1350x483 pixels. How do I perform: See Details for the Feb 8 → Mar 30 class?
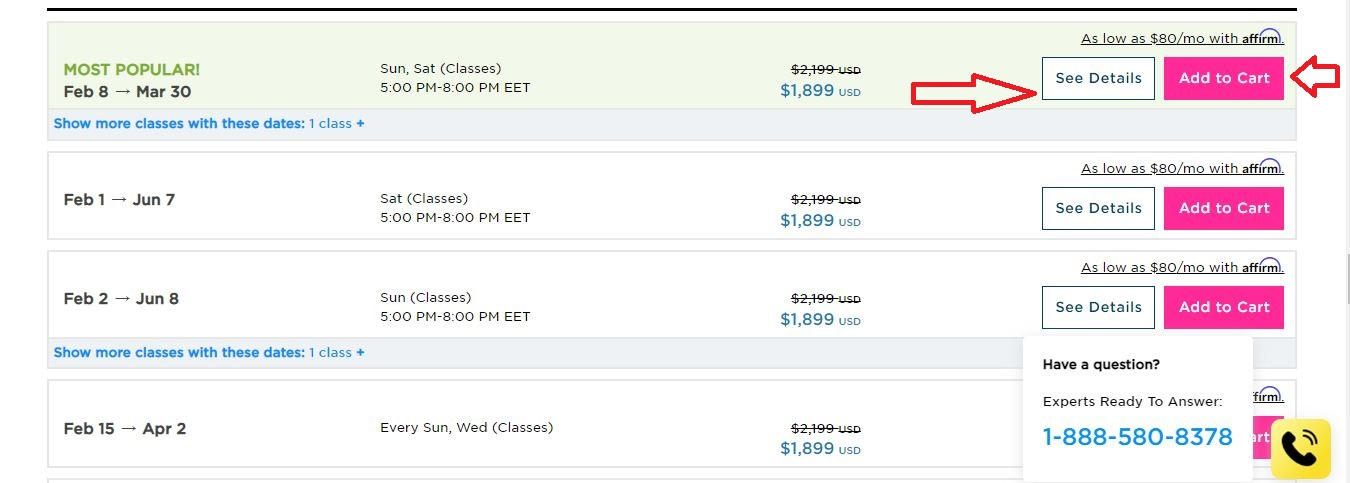[x=1098, y=78]
